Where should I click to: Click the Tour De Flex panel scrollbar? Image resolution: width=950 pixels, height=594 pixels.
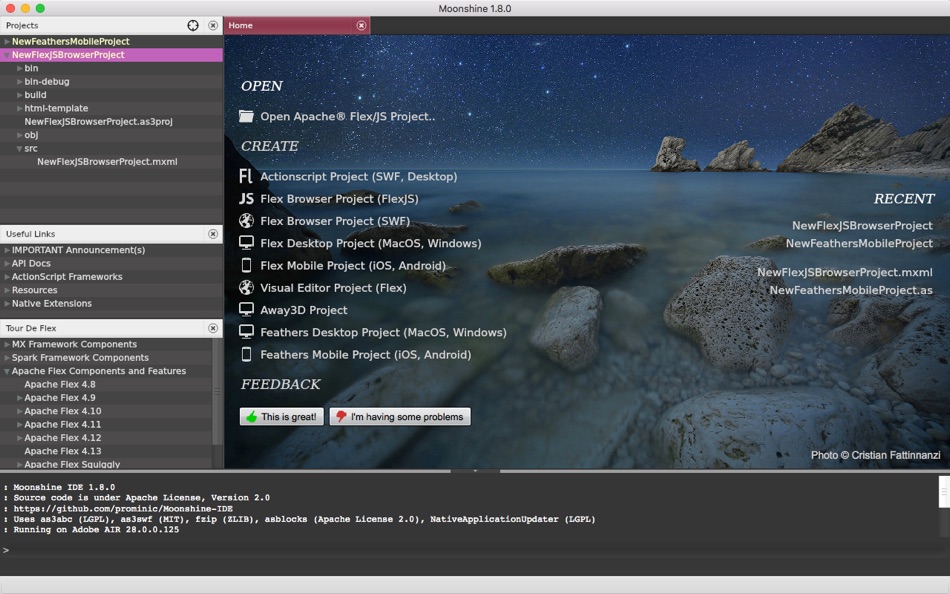tap(217, 392)
